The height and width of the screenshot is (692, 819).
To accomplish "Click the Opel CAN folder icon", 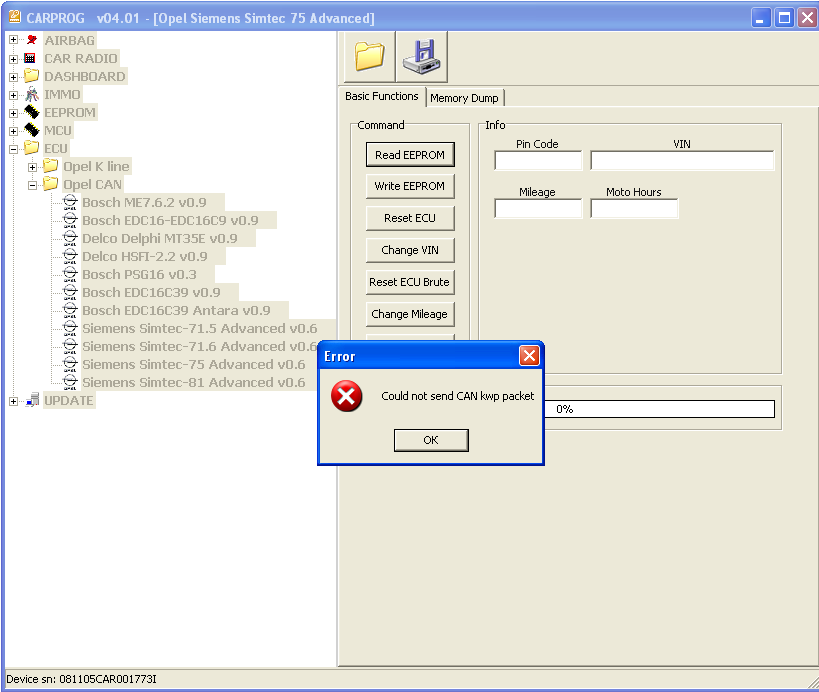I will [x=51, y=184].
